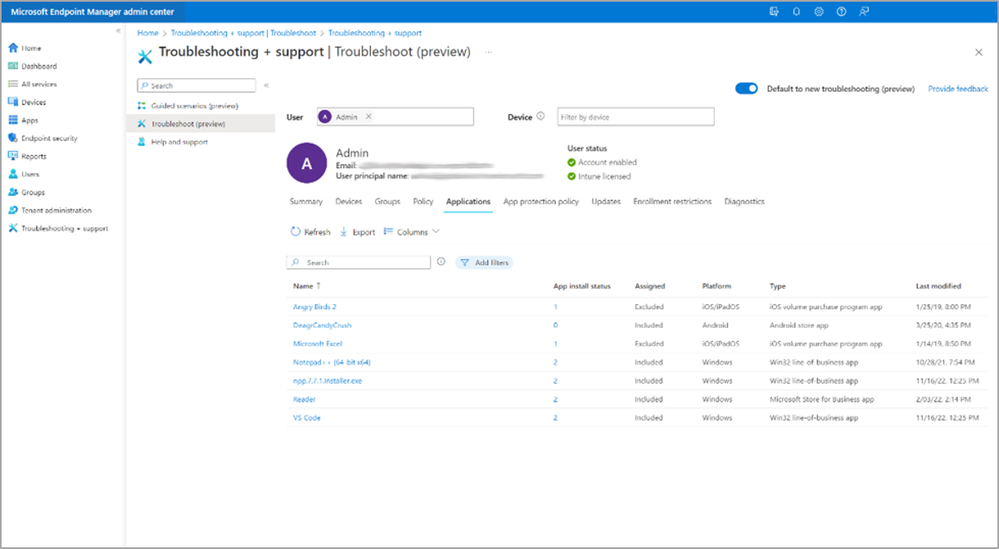Open the DeagrCandyCrush app link
Screen dimensions: 999x549
(322, 325)
